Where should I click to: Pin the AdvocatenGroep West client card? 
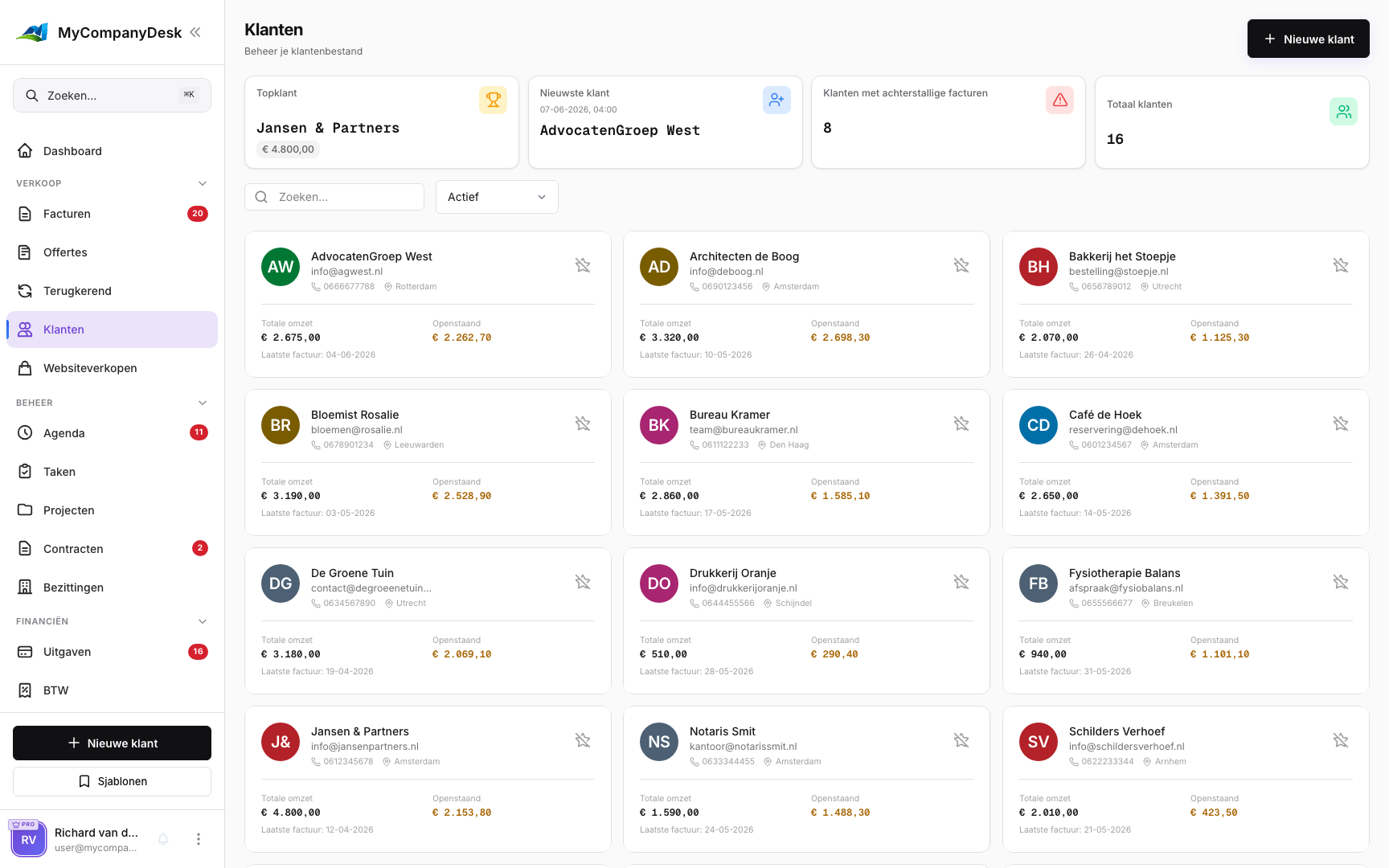[583, 265]
